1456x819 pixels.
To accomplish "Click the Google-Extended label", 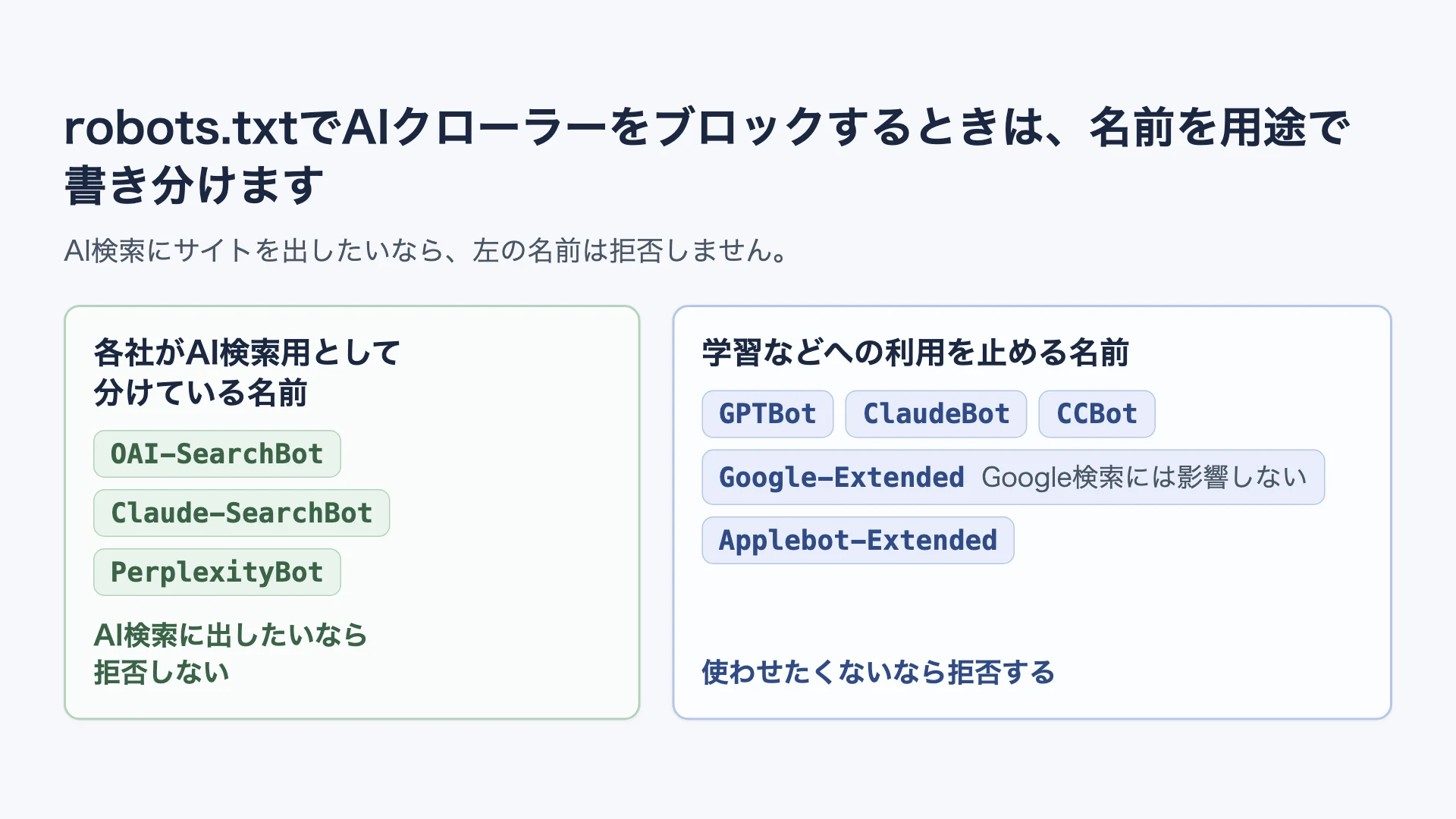I will pos(841,478).
